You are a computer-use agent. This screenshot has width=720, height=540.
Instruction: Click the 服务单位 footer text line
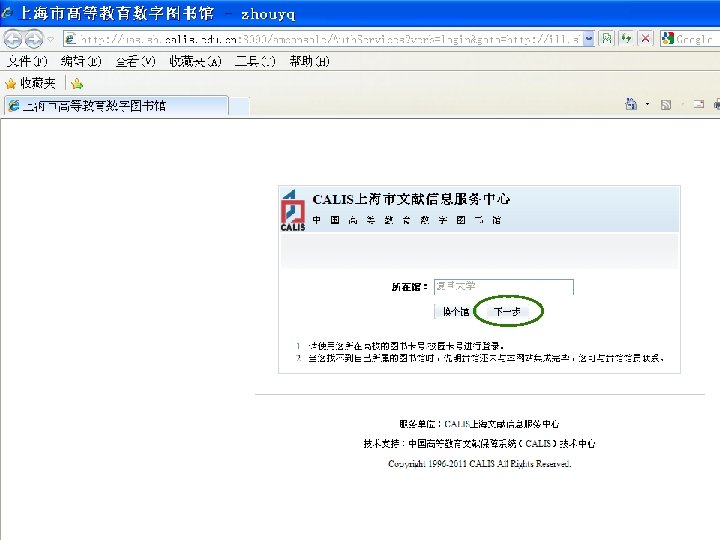point(479,424)
